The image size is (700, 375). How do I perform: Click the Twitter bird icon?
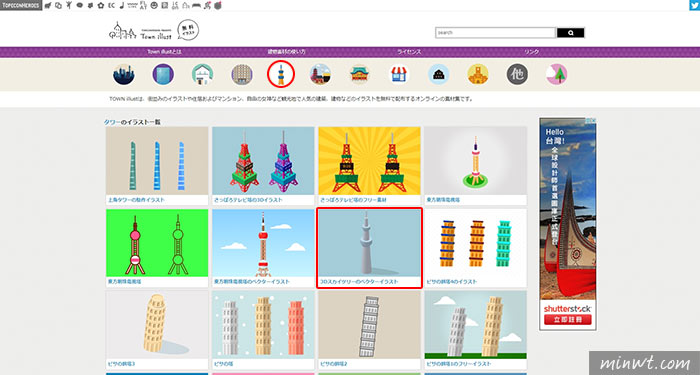[694, 5]
